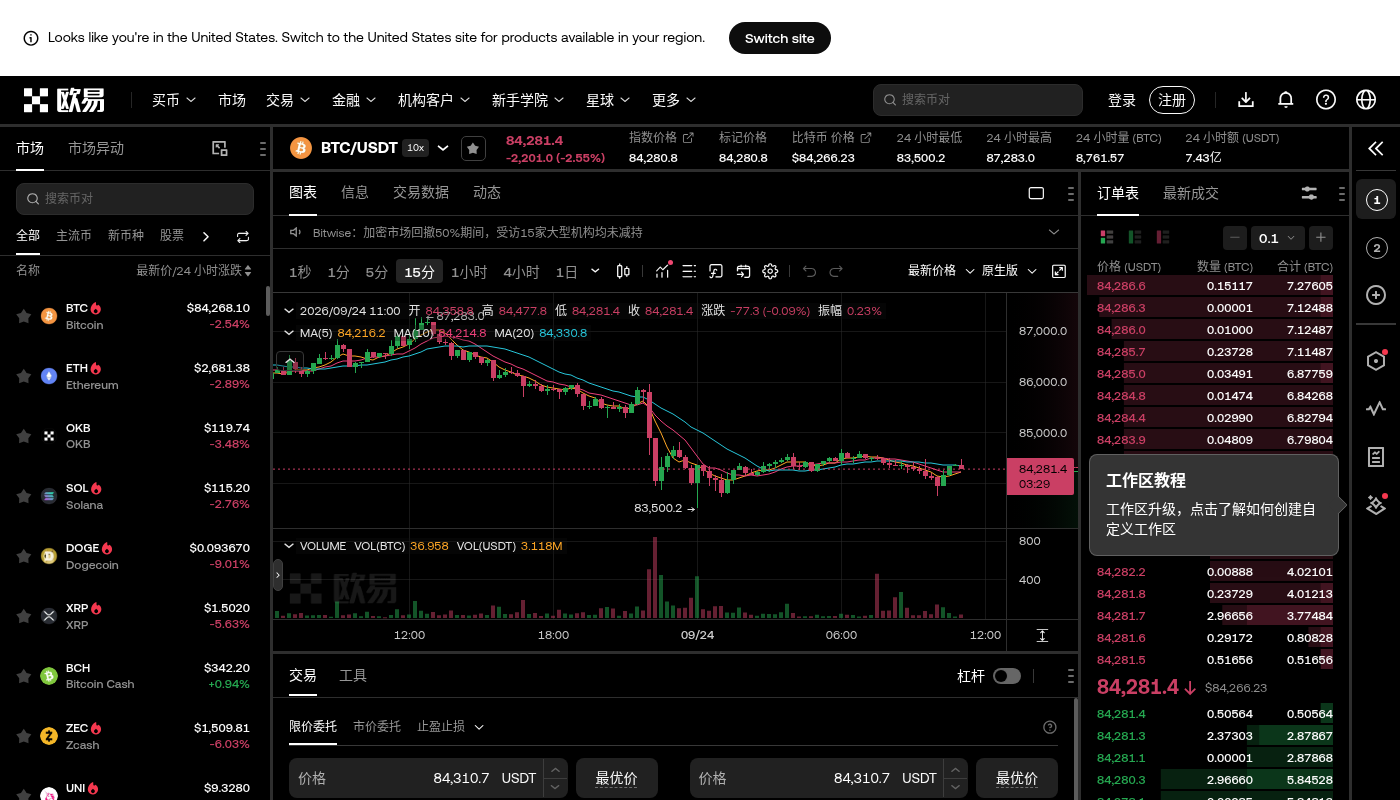Switch to 最新成交 tab
The width and height of the screenshot is (1400, 800).
1191,193
